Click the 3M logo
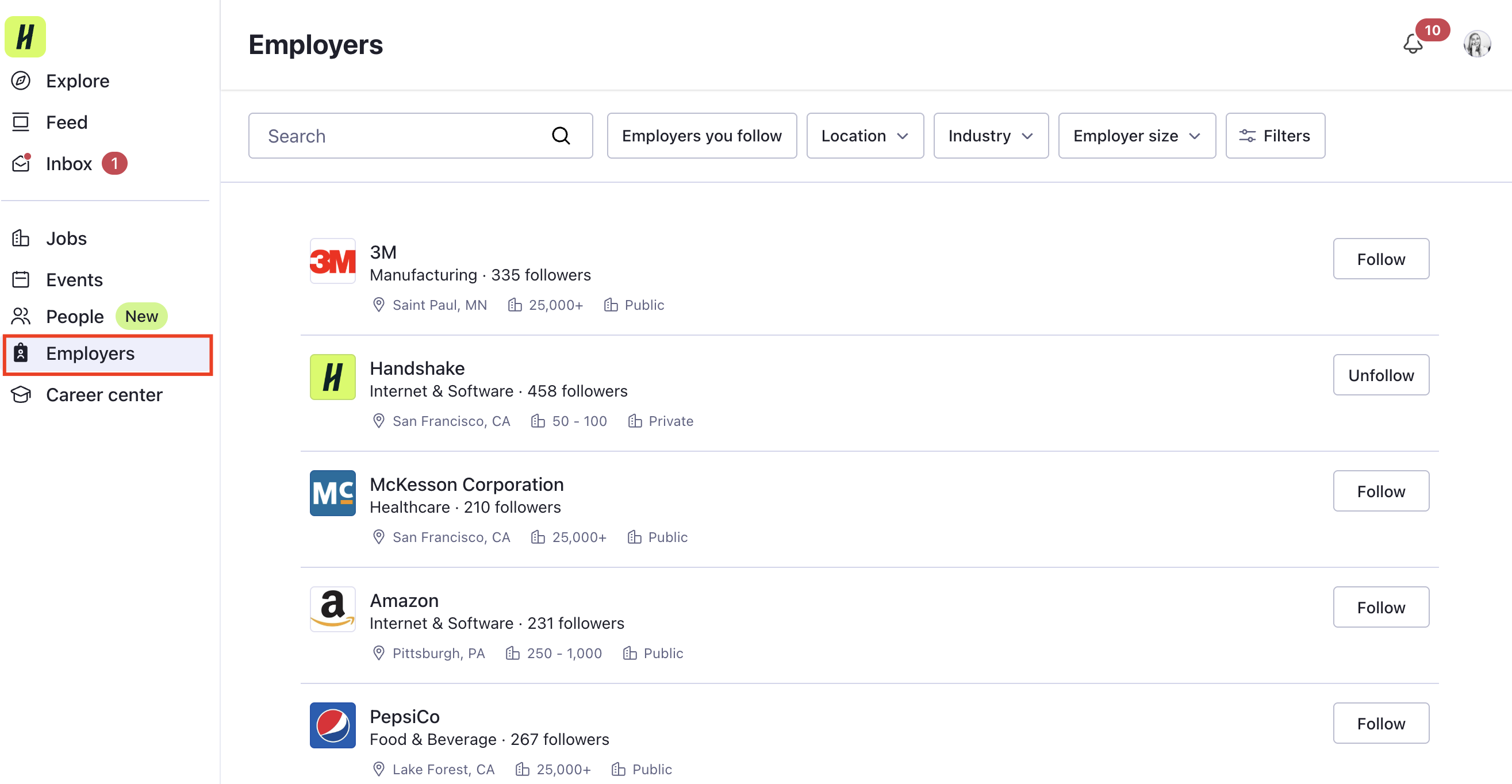This screenshot has height=784, width=1512. pyautogui.click(x=333, y=261)
